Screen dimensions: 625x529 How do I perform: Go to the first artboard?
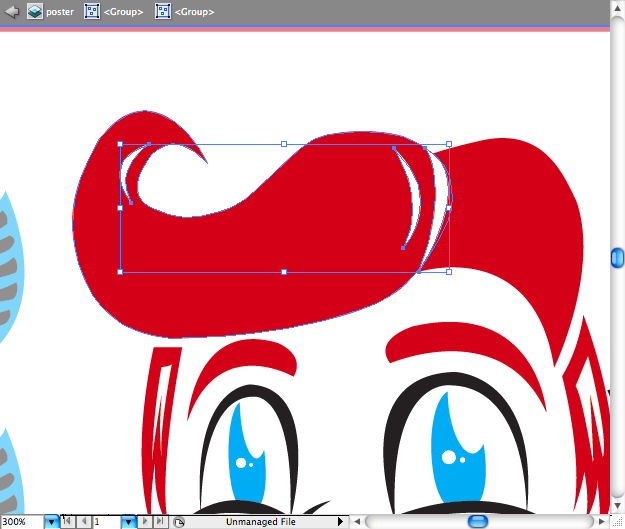68,521
